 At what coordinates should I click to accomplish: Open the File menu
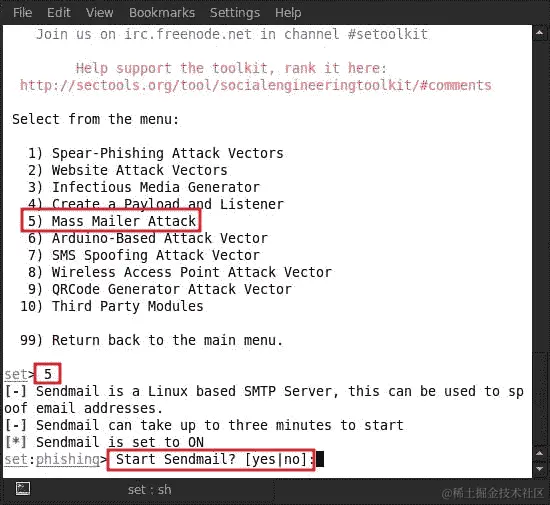[22, 13]
